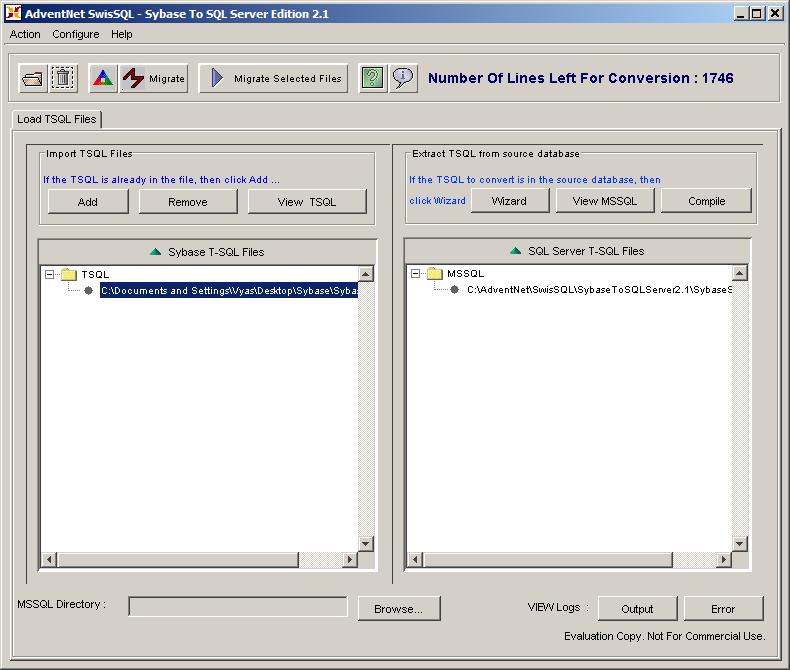The height and width of the screenshot is (670, 790).
Task: Click 'Evaluation Copy. Not For Commercial Use.' text
Action: click(x=665, y=636)
